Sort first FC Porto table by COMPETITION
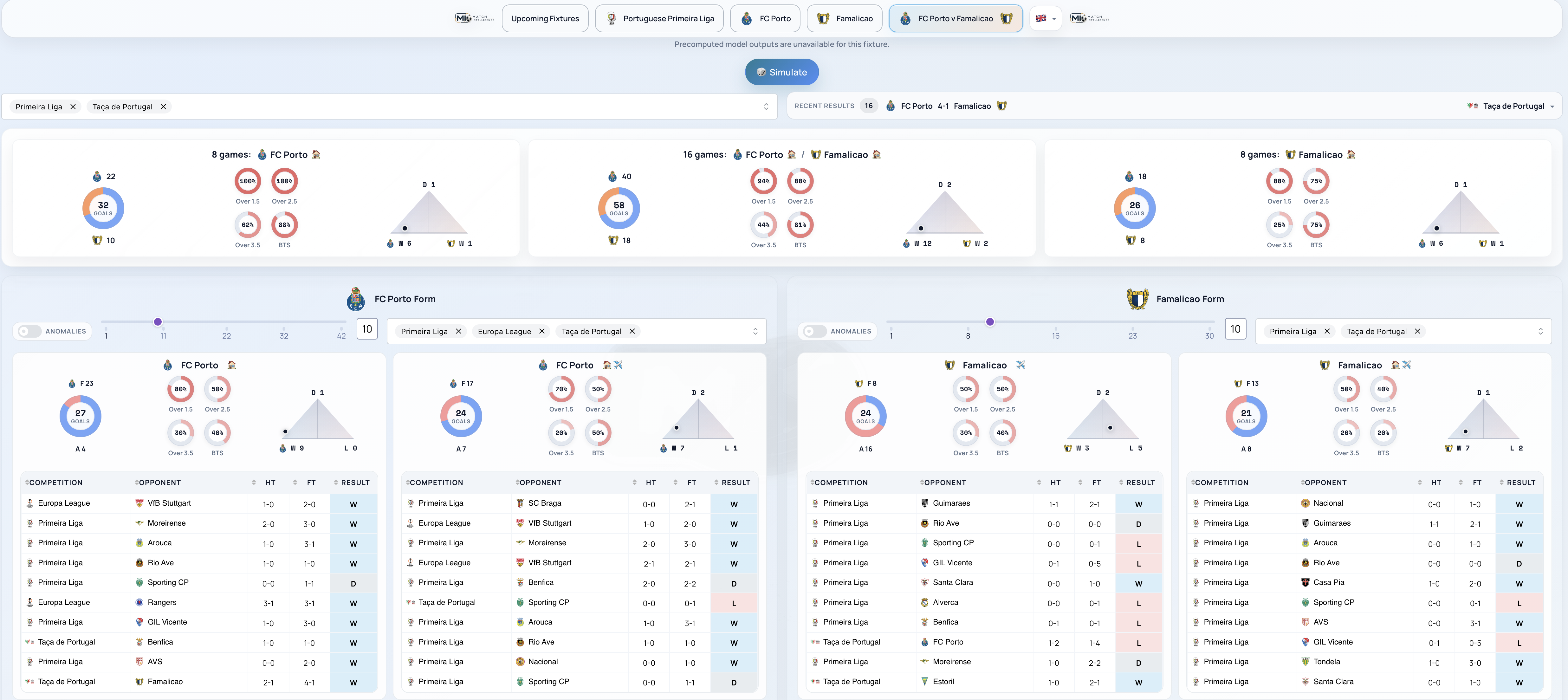 pos(54,483)
